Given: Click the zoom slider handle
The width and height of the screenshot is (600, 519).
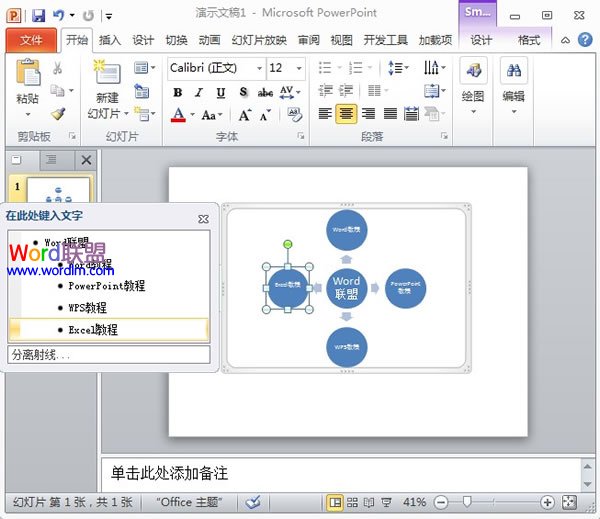Looking at the screenshot, I should click(x=466, y=502).
